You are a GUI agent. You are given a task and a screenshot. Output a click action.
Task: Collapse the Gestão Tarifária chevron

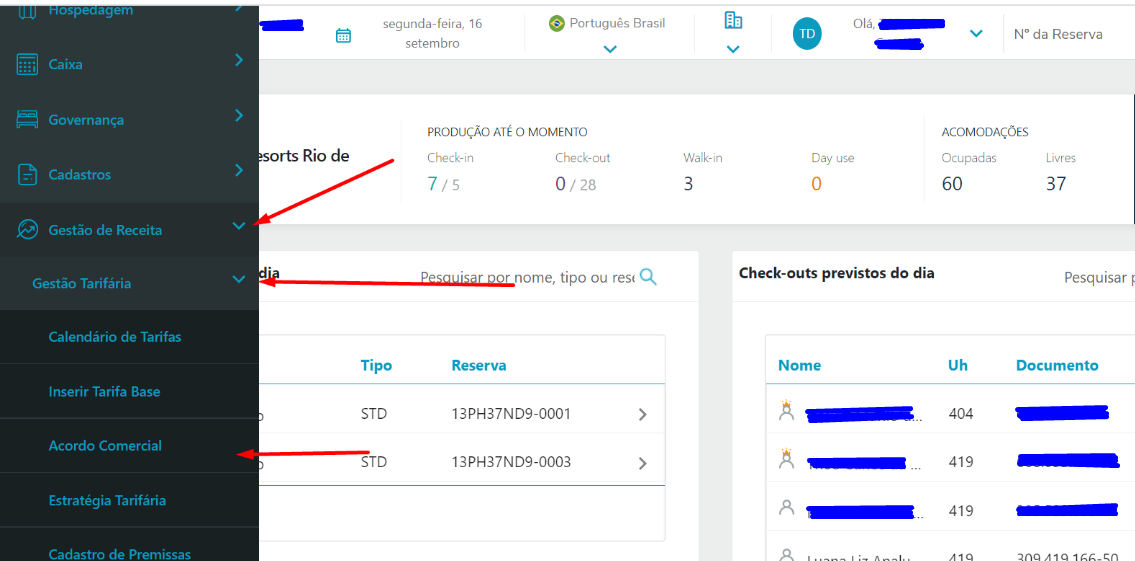(x=240, y=279)
